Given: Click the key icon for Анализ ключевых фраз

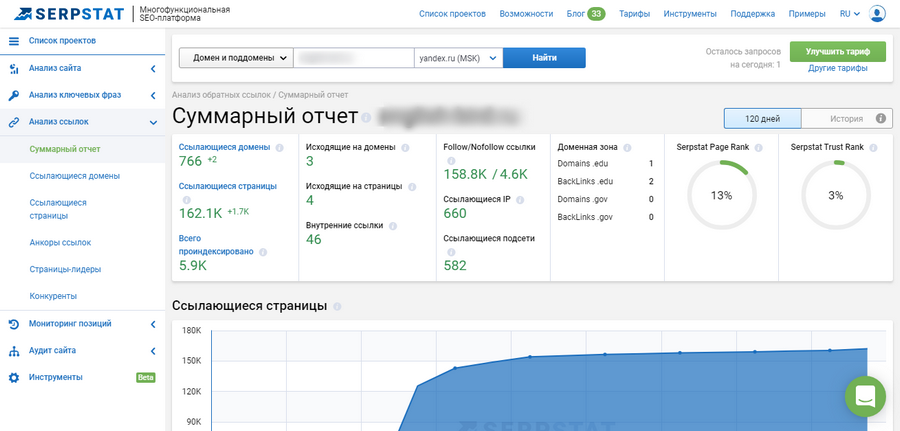Looking at the screenshot, I should 14,95.
